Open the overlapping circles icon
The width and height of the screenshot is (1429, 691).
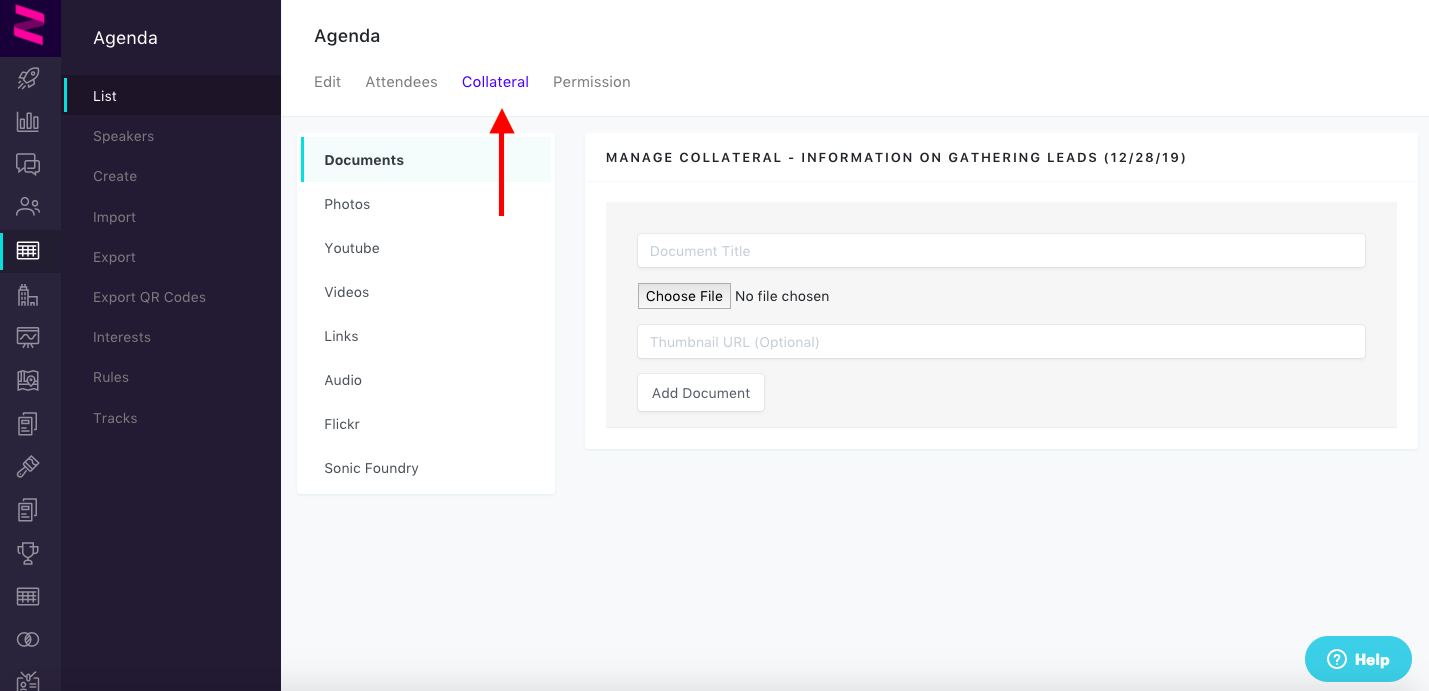(x=28, y=639)
